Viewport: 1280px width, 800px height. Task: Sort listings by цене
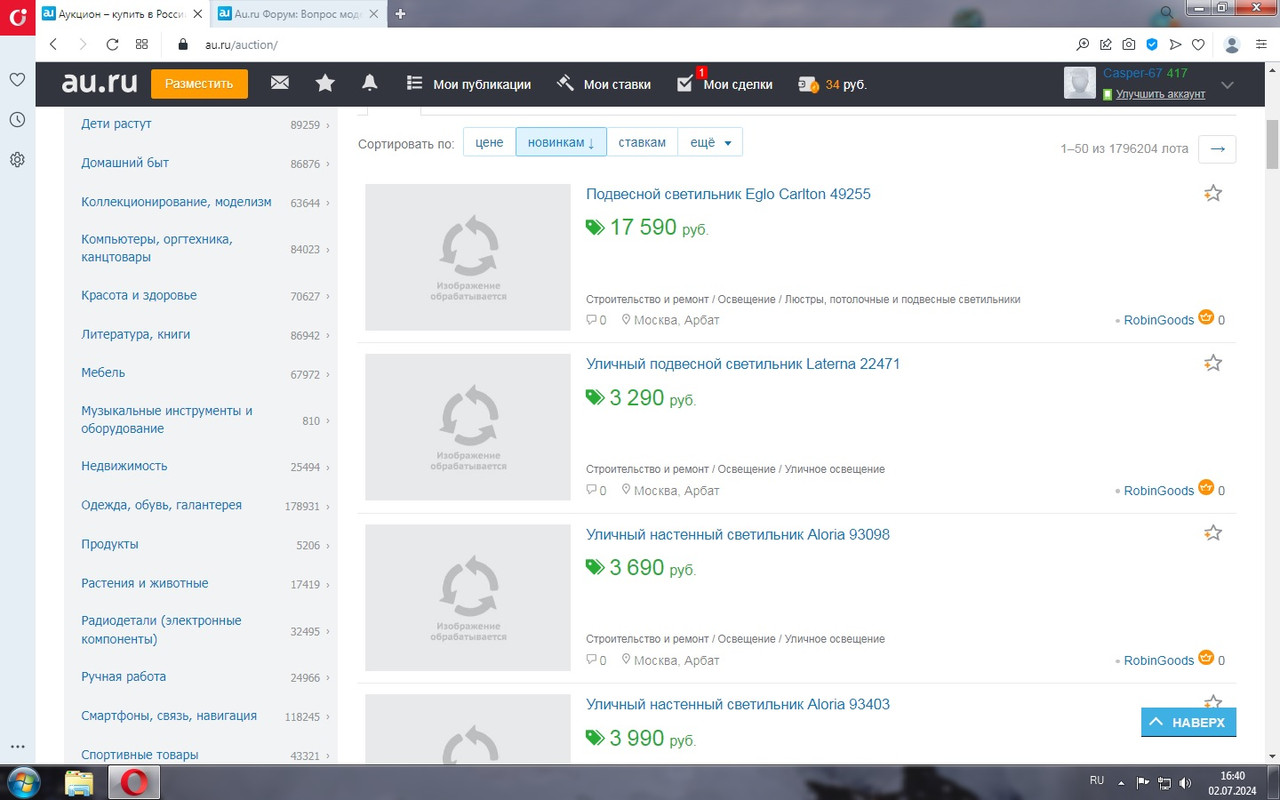[489, 142]
